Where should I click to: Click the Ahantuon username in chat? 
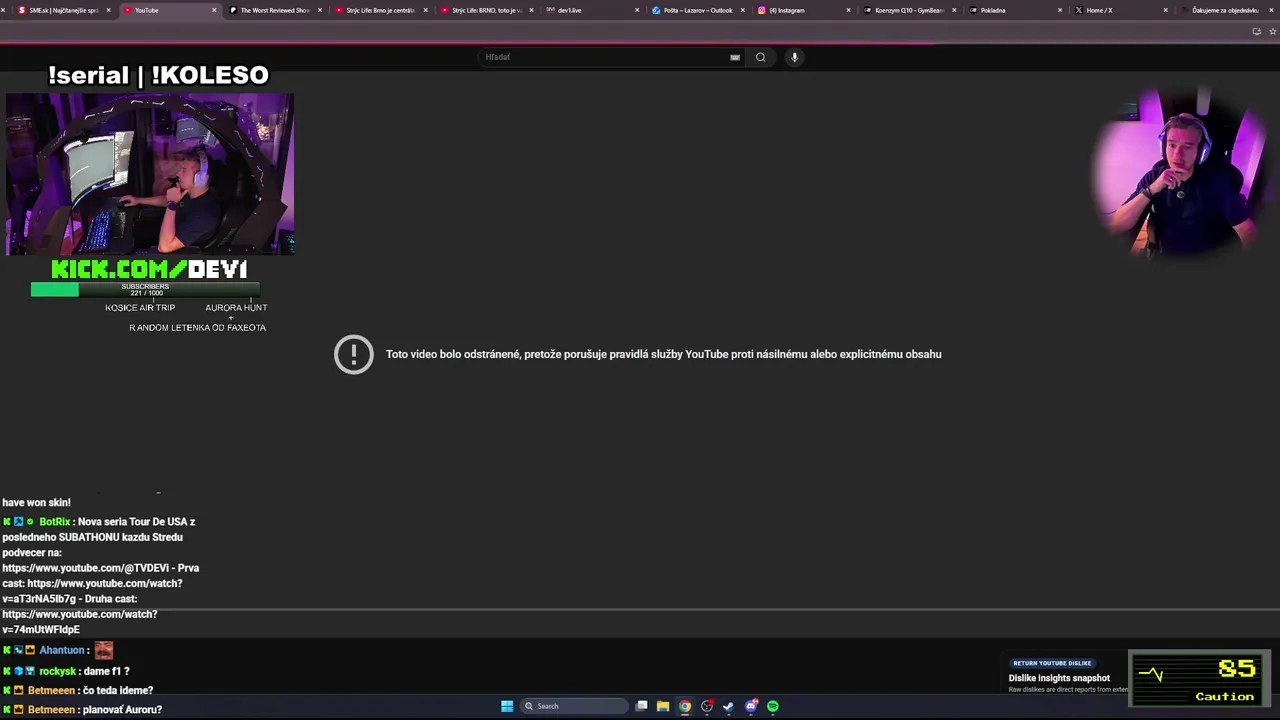62,650
